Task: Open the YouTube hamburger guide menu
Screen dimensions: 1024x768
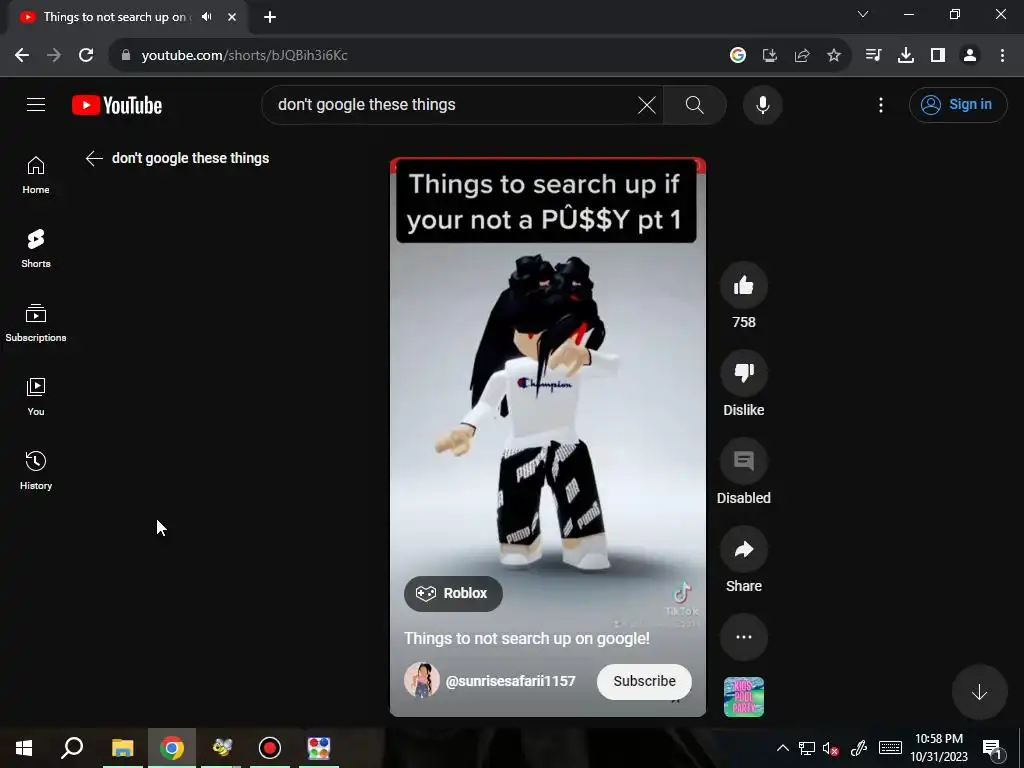Action: click(36, 104)
